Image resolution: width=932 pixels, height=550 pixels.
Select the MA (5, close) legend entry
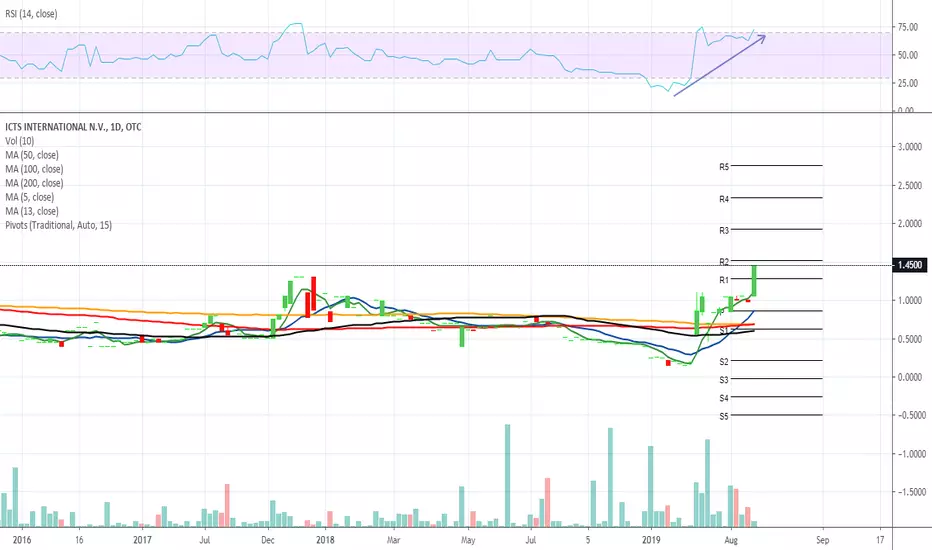click(x=29, y=197)
